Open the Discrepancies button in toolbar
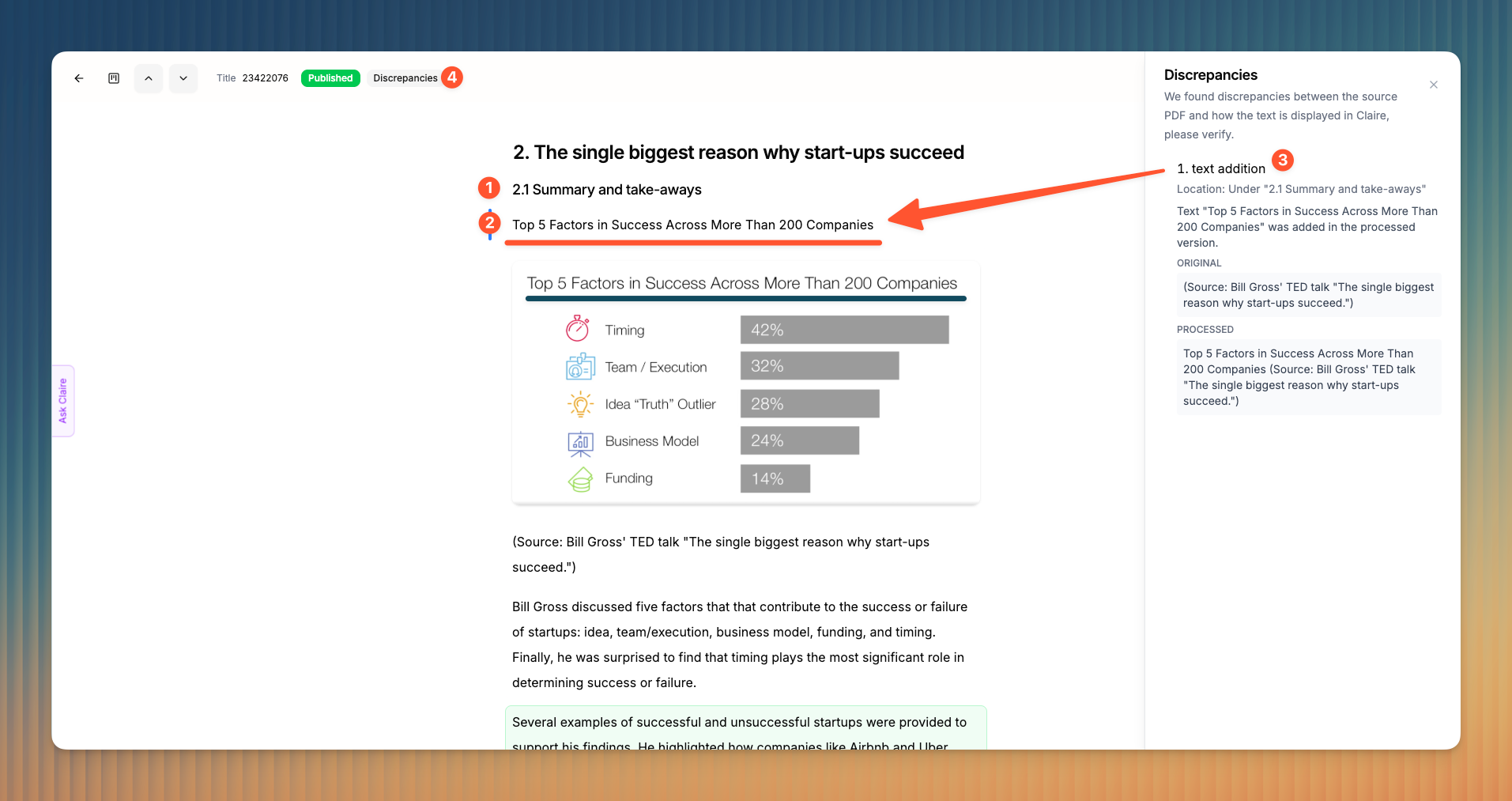 [x=405, y=78]
